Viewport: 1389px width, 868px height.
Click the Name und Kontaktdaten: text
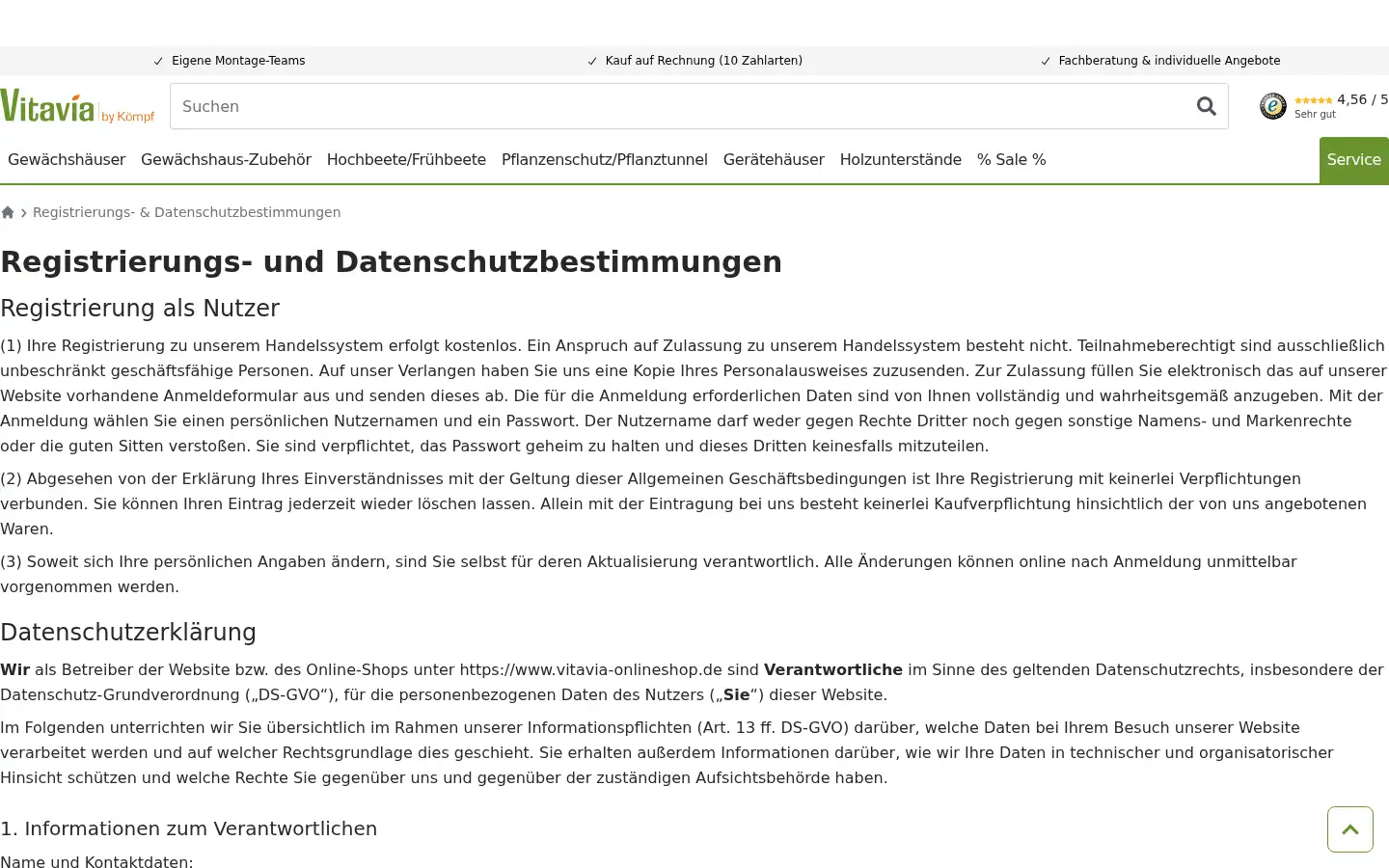point(96,862)
